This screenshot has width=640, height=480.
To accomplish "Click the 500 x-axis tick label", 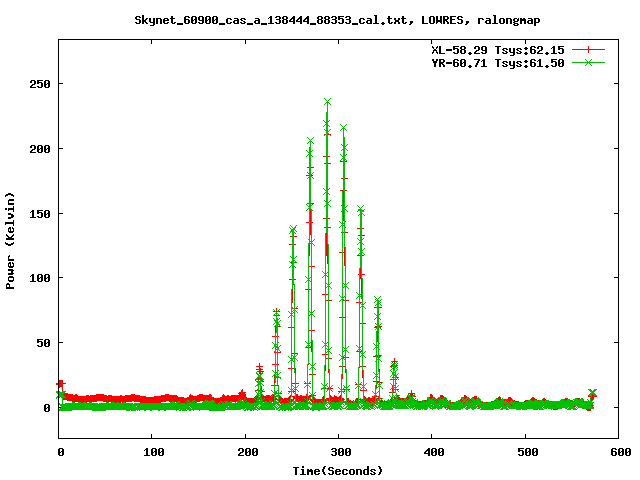I will (527, 452).
